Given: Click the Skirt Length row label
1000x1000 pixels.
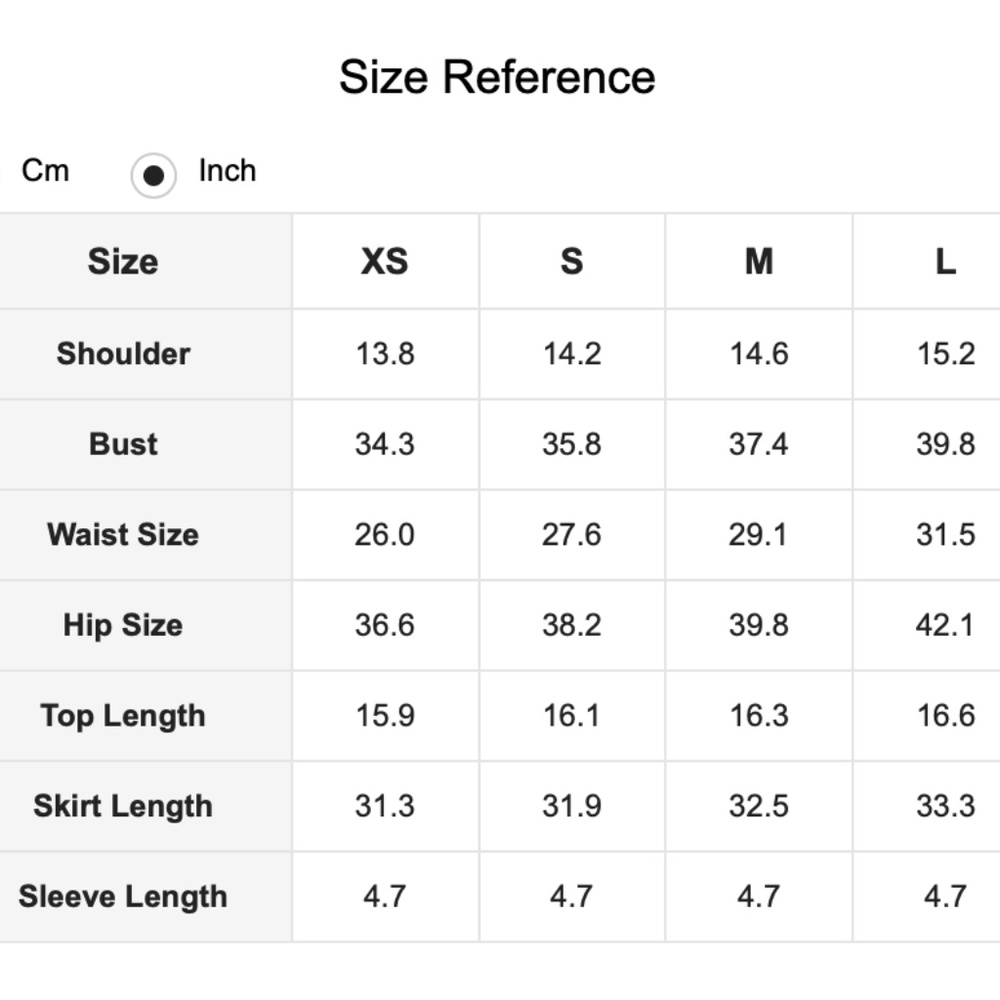Looking at the screenshot, I should (123, 806).
